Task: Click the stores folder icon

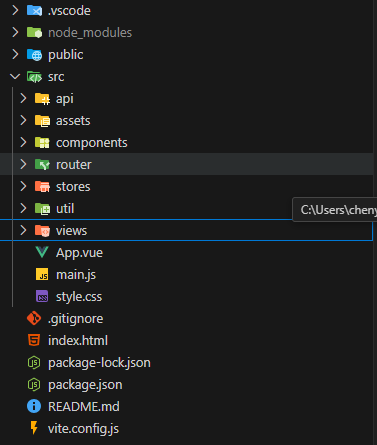Action: (x=42, y=186)
